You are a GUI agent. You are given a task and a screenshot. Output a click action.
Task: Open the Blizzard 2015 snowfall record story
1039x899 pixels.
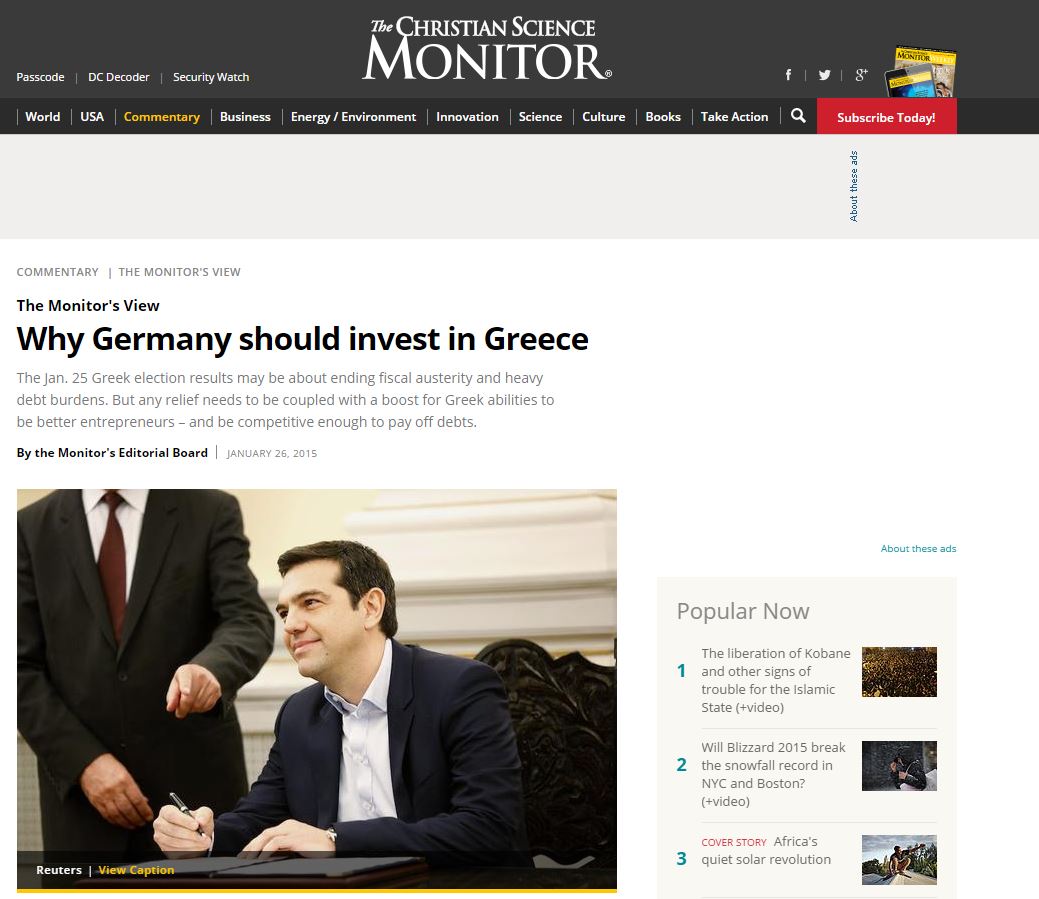click(x=773, y=774)
